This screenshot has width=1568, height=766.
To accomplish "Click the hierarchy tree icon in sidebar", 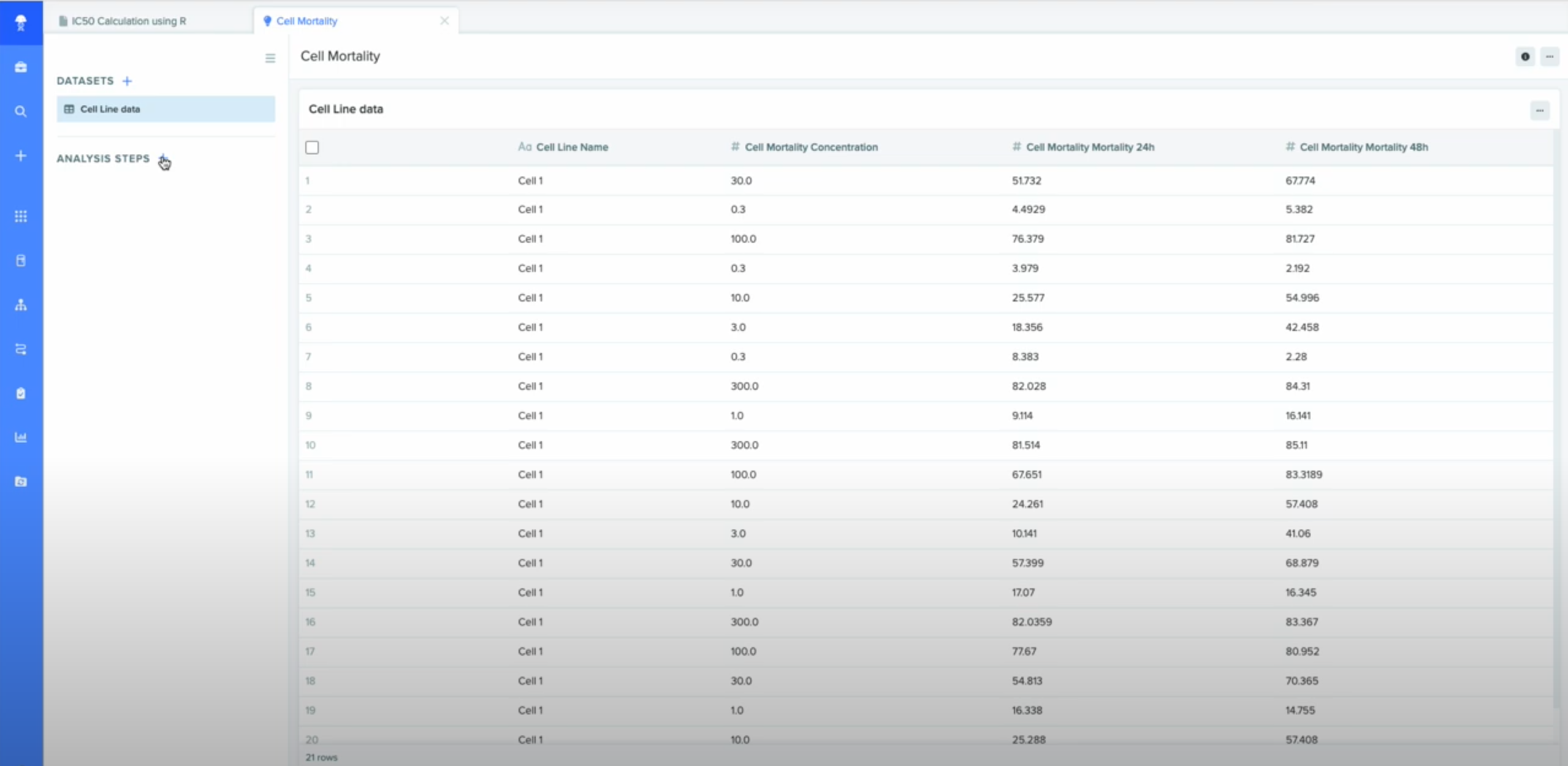I will 21,305.
